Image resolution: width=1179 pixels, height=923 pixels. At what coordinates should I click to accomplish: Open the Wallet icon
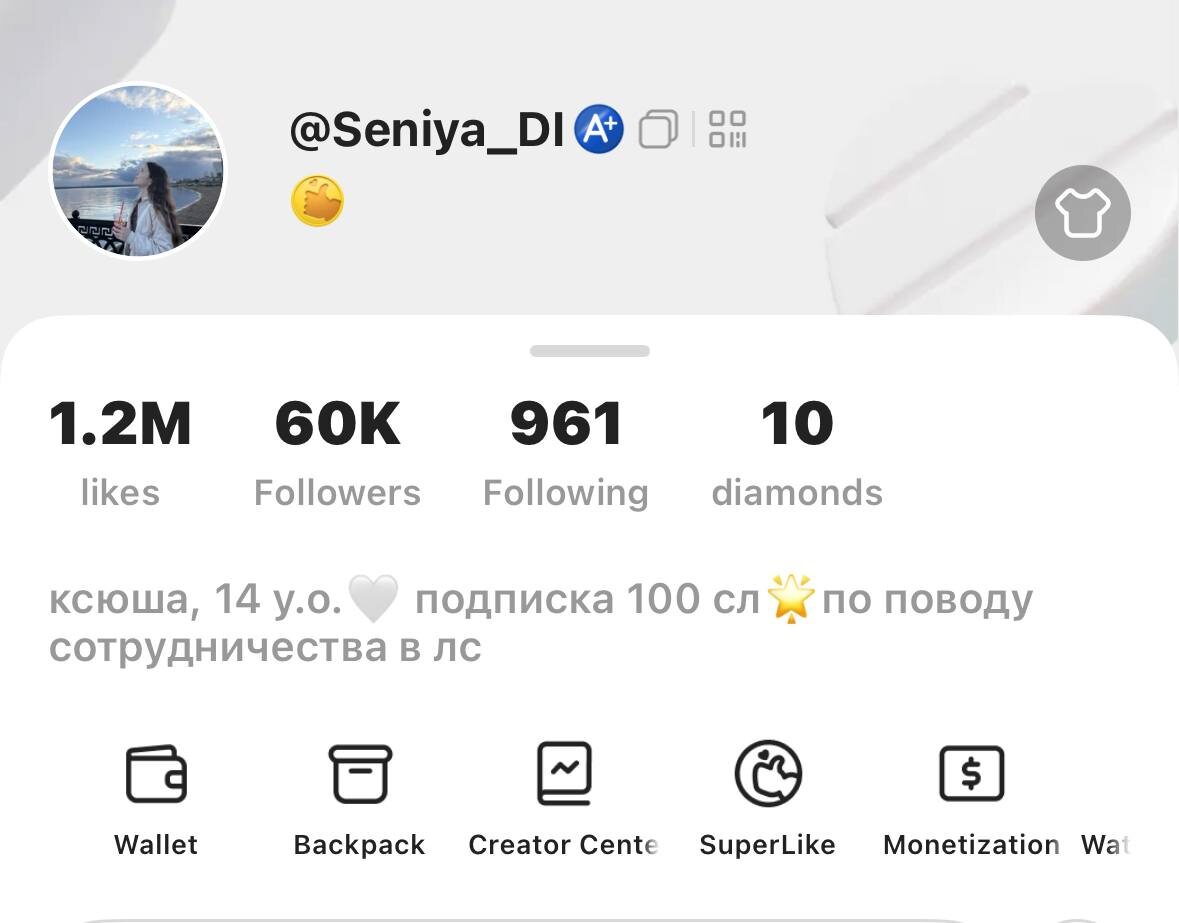click(156, 773)
